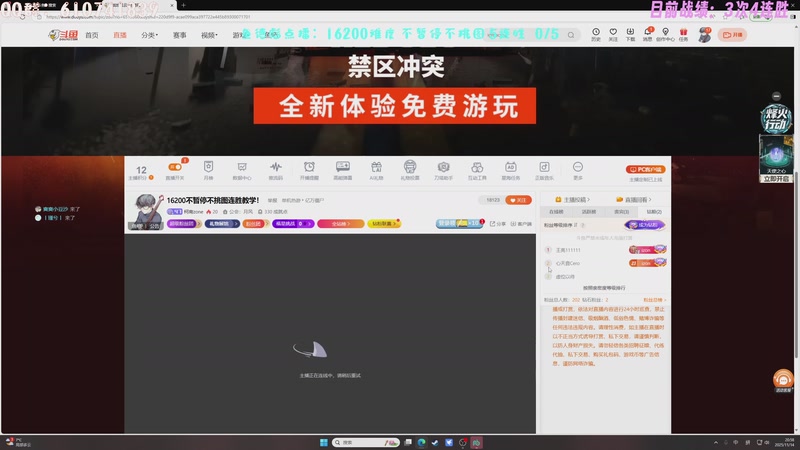Switch to the 在线榜 tab

(556, 212)
